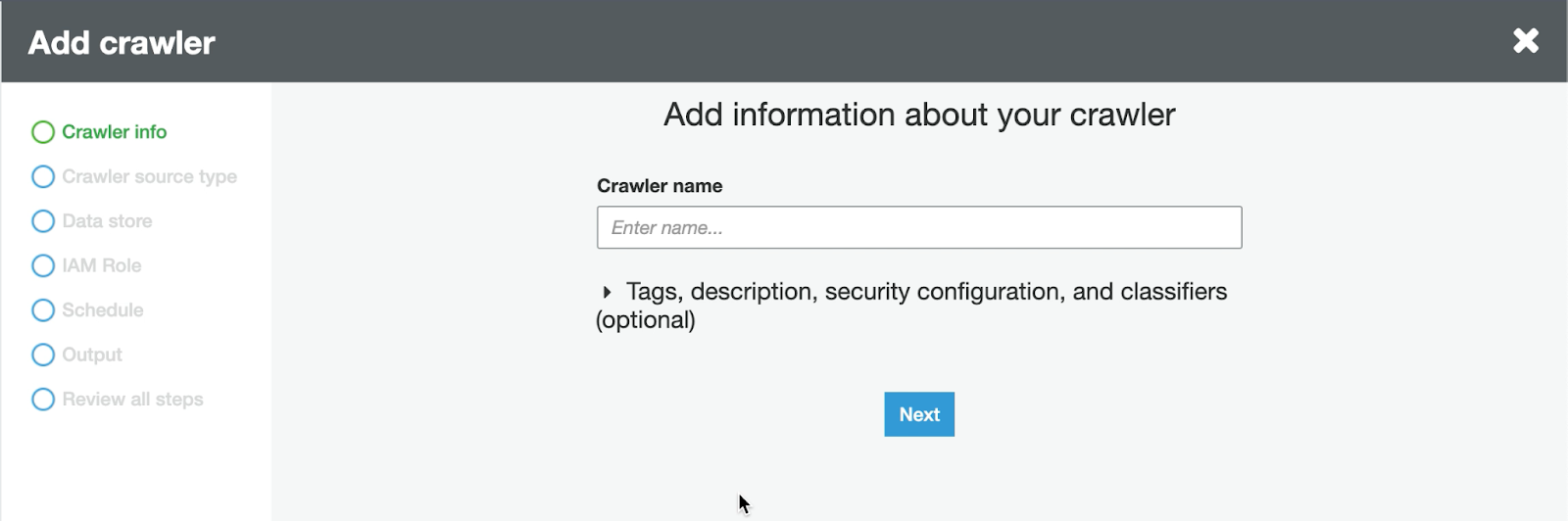The width and height of the screenshot is (1568, 521).
Task: Click the circle beside Data store
Action: click(x=43, y=221)
